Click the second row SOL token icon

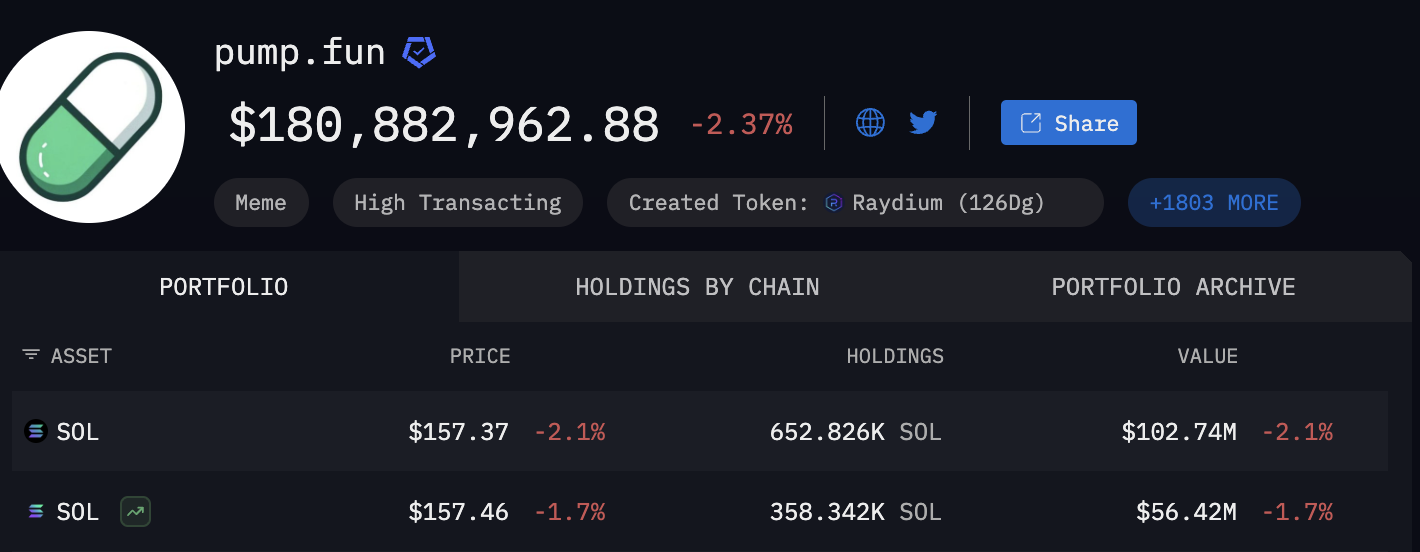tap(36, 512)
